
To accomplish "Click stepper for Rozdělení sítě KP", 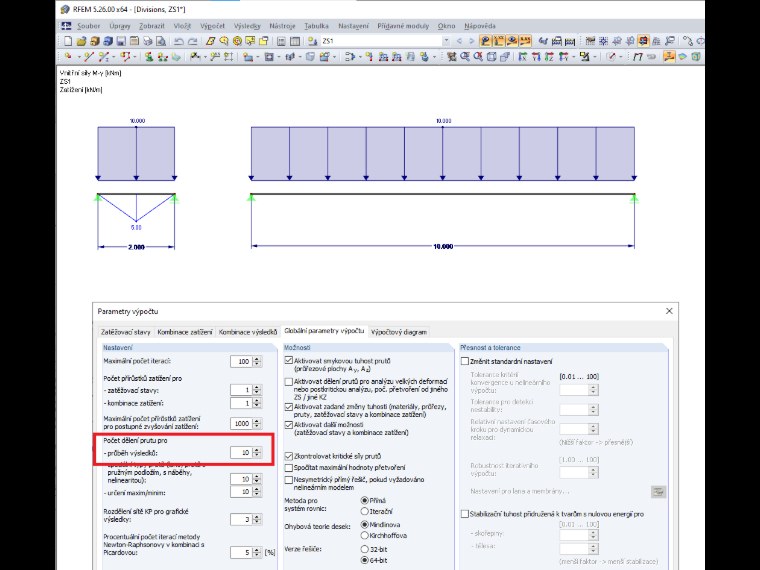I will [x=257, y=520].
